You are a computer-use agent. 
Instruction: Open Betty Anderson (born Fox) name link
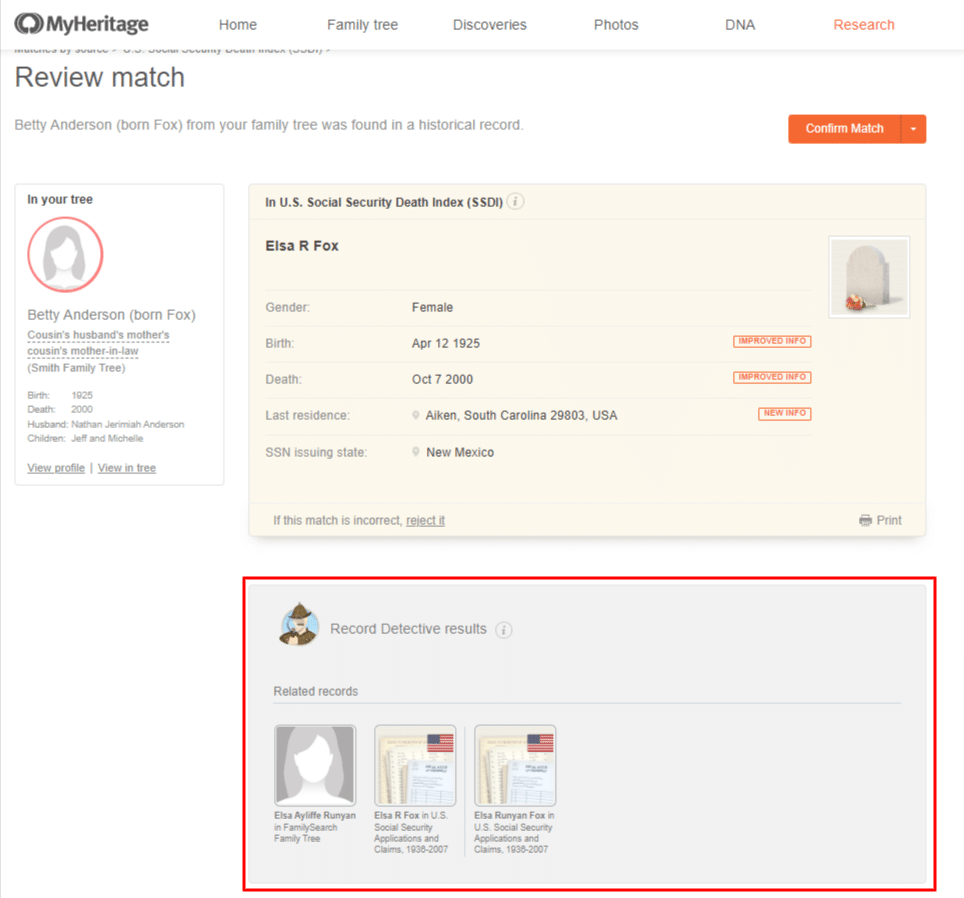pos(111,315)
